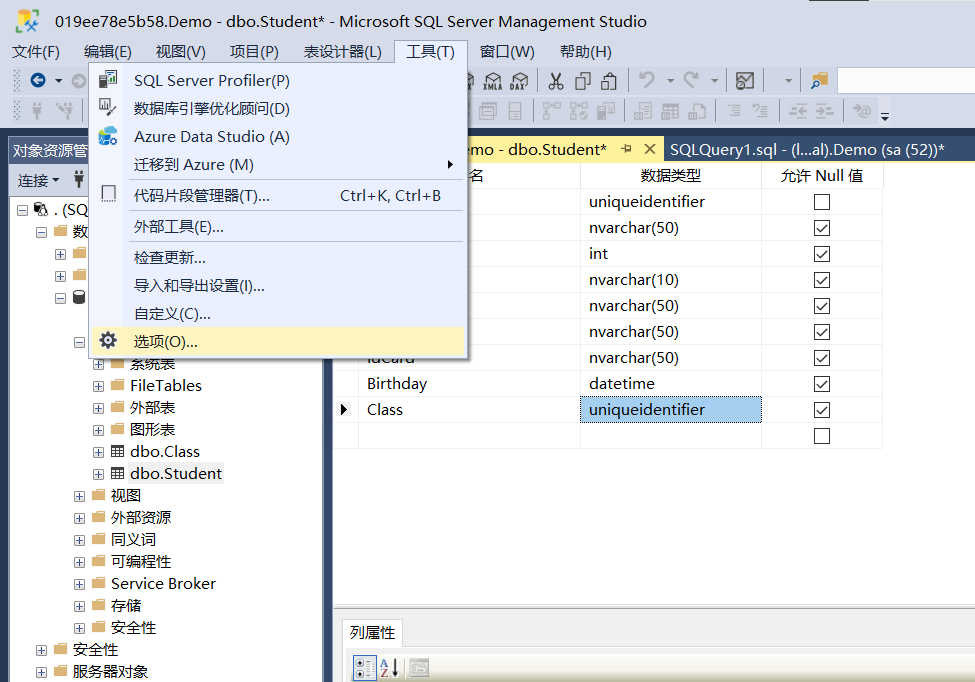Image resolution: width=975 pixels, height=682 pixels.
Task: Expand the 视图 folder node
Action: click(x=79, y=497)
